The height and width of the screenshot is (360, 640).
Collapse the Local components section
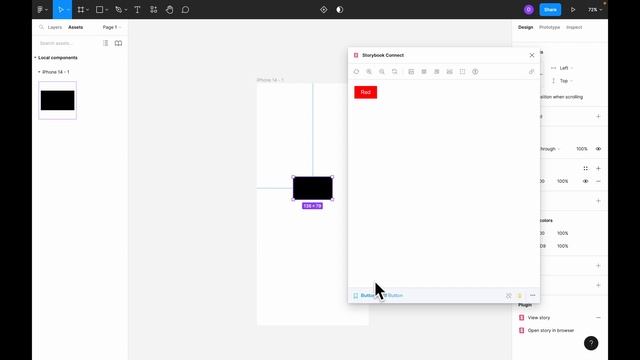point(56,58)
